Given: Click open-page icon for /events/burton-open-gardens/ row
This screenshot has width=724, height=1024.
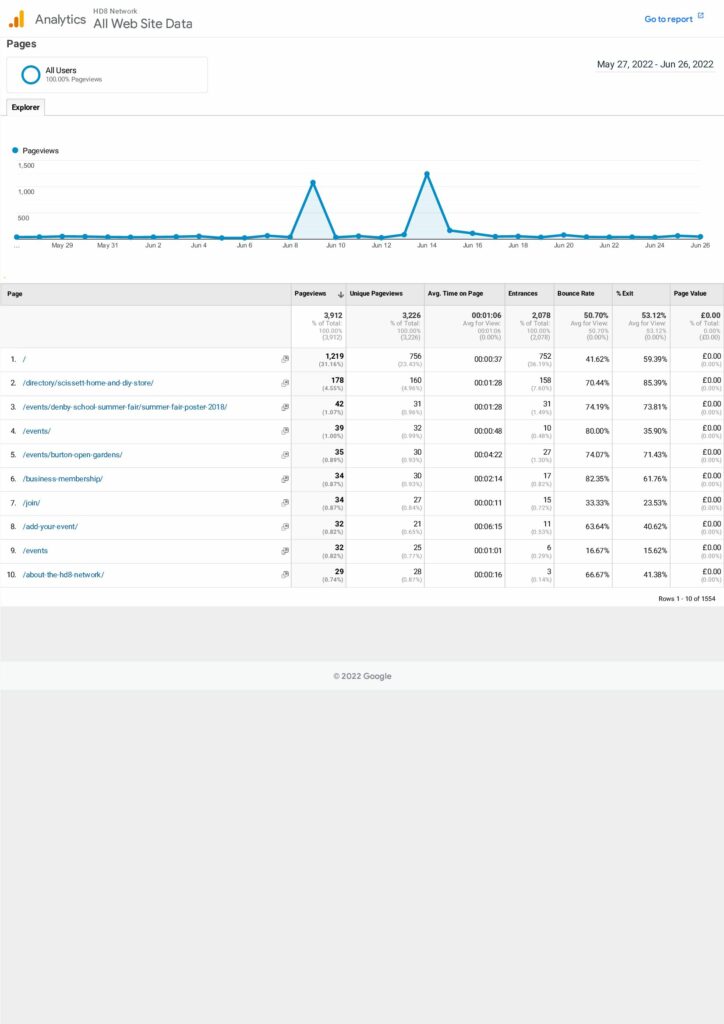Looking at the screenshot, I should [285, 455].
